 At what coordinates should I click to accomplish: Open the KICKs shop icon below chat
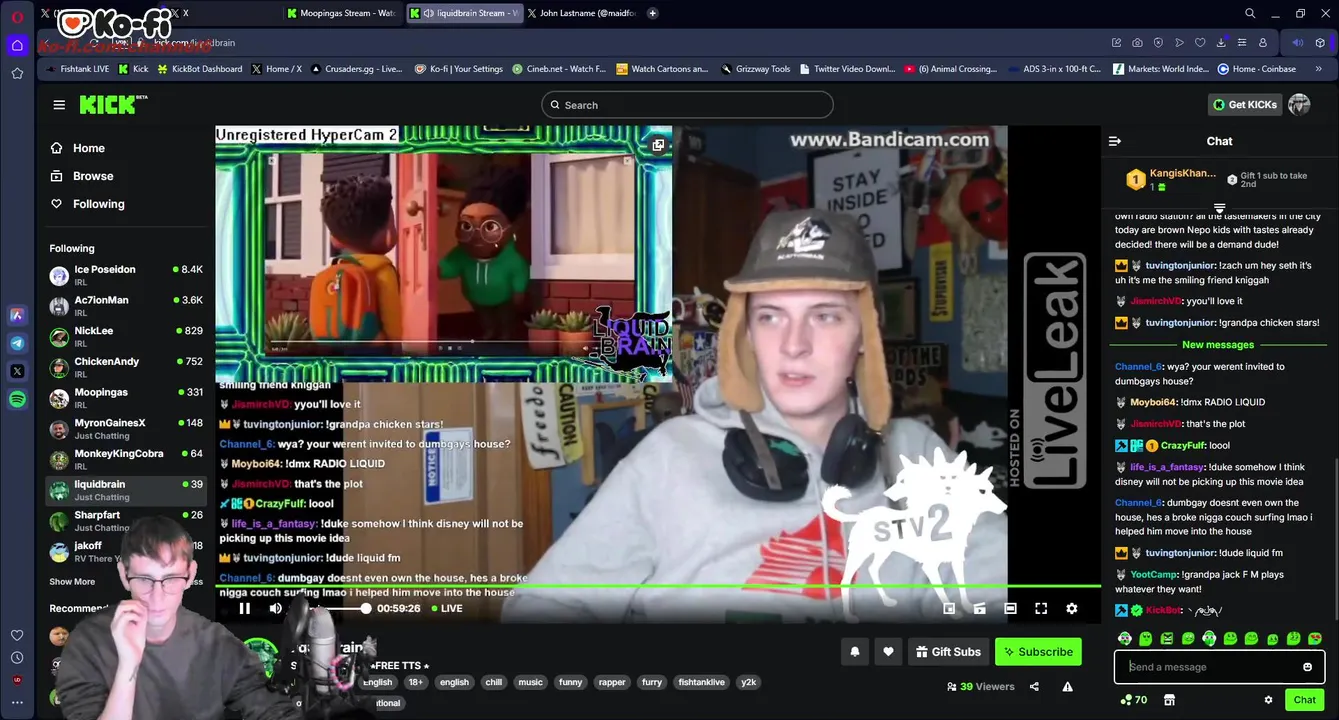[1169, 700]
